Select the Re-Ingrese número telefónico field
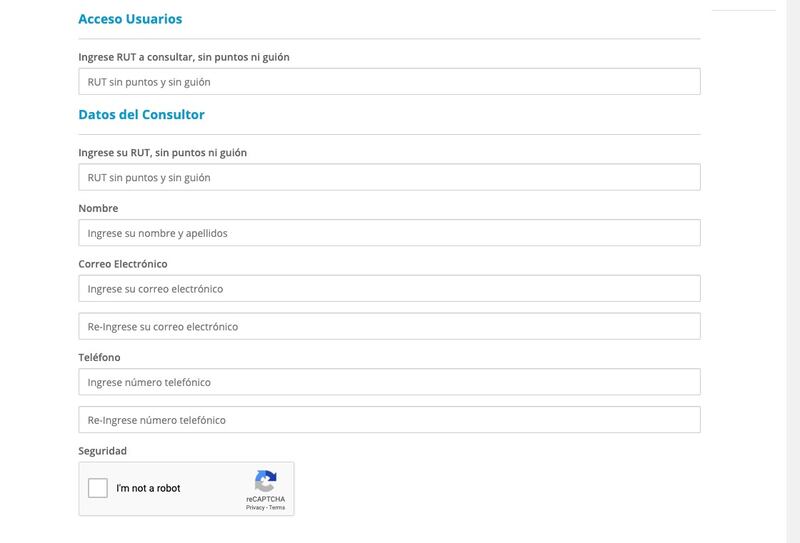 (x=389, y=419)
